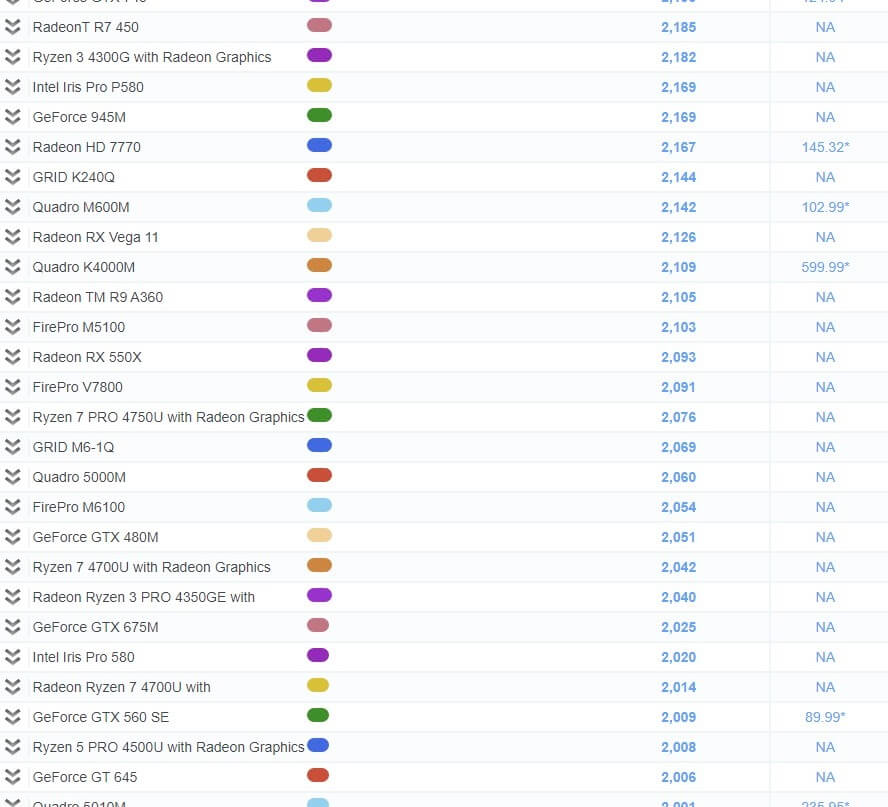This screenshot has width=888, height=807.
Task: Expand the GeForce GT 645 row chevron
Action: point(12,778)
